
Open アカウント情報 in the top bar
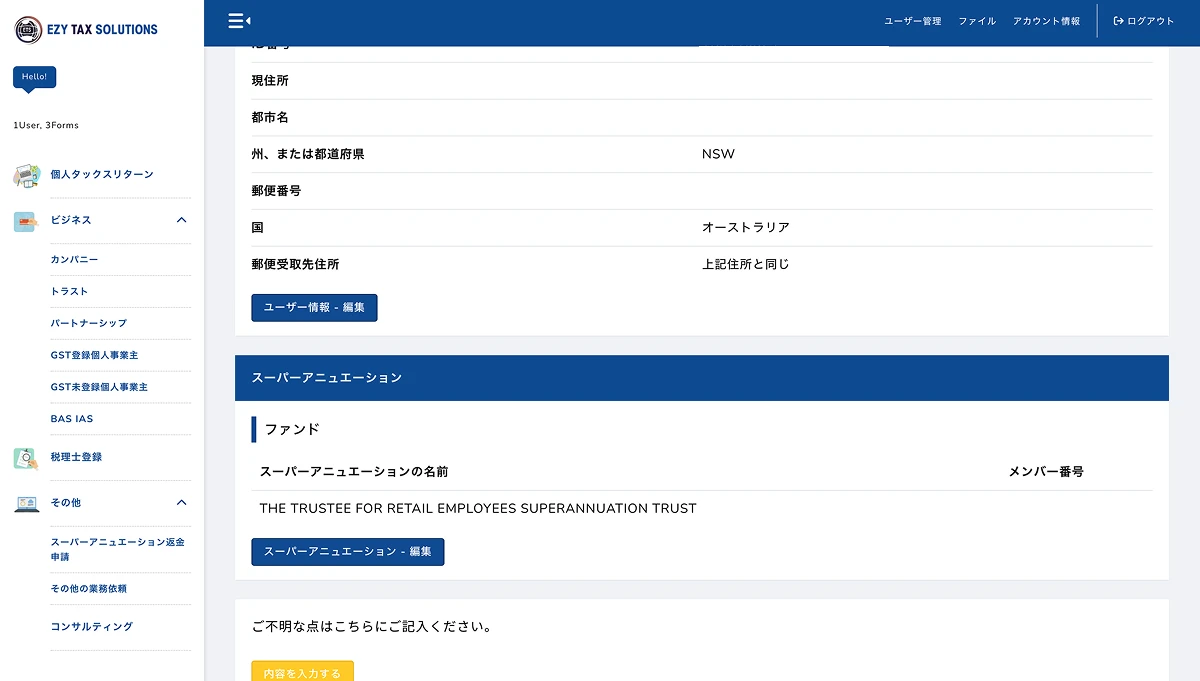[x=1046, y=21]
